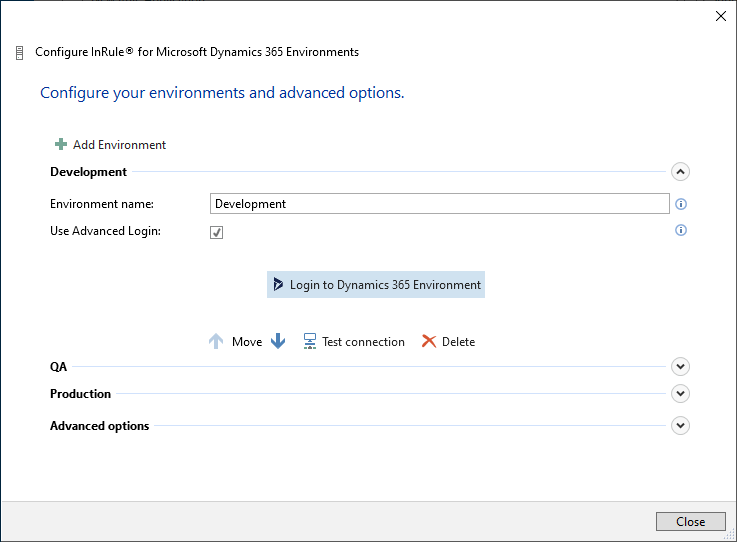Click Test connection text
This screenshot has width=737, height=542.
[363, 342]
